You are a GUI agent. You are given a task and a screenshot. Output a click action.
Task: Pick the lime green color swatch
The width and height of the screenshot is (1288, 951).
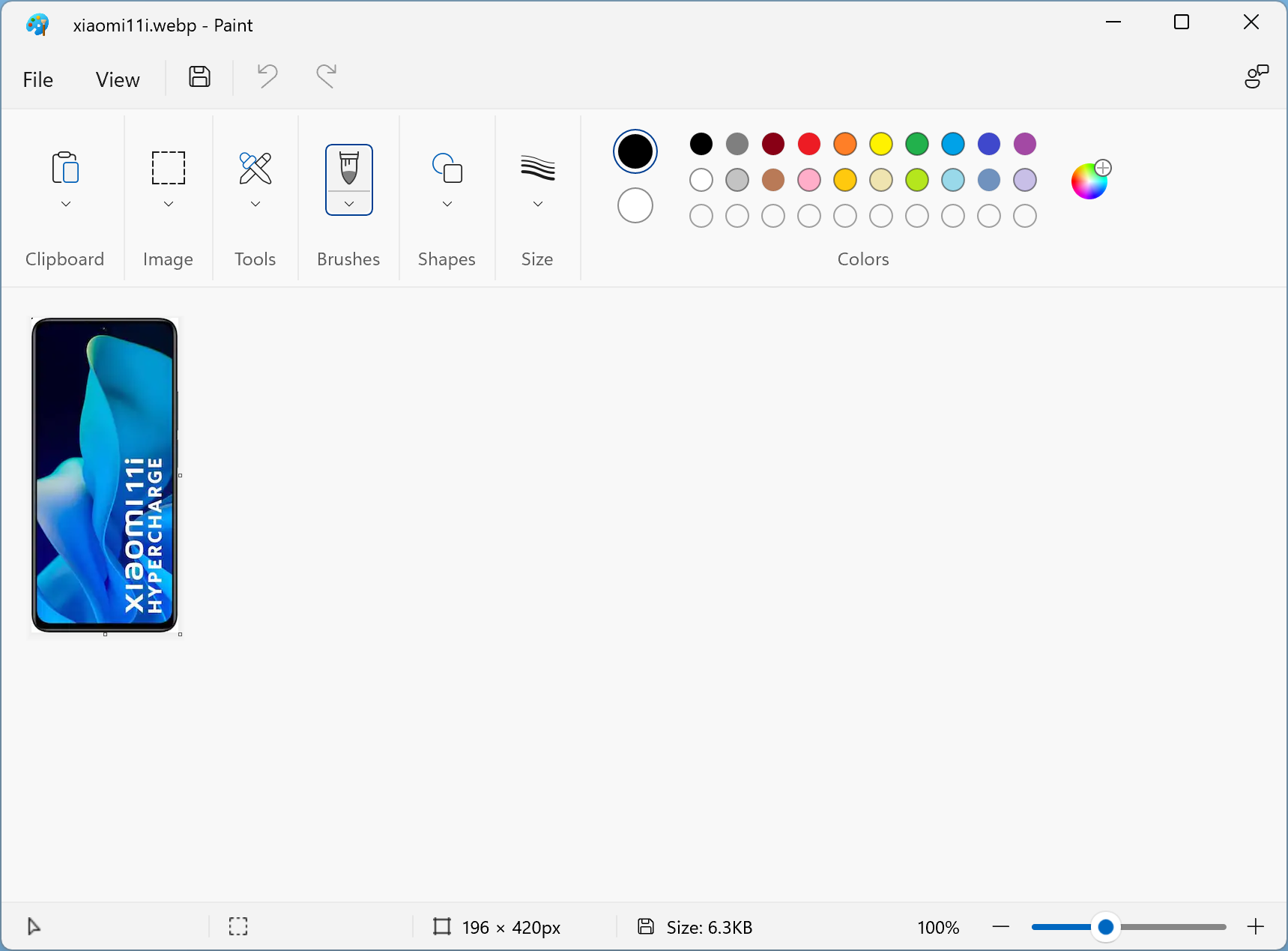[917, 180]
